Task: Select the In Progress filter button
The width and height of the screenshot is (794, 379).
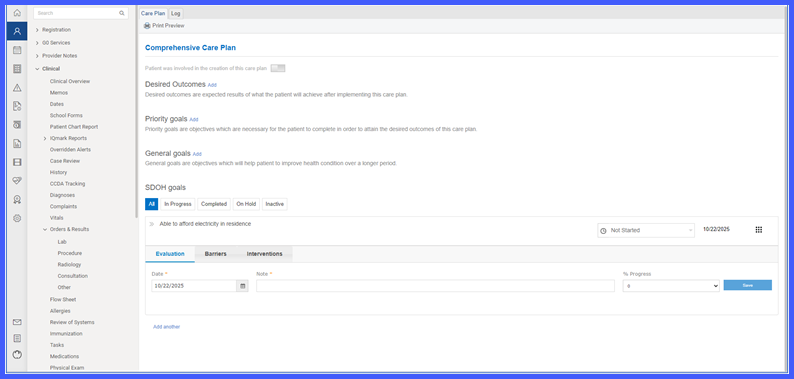Action: 178,204
